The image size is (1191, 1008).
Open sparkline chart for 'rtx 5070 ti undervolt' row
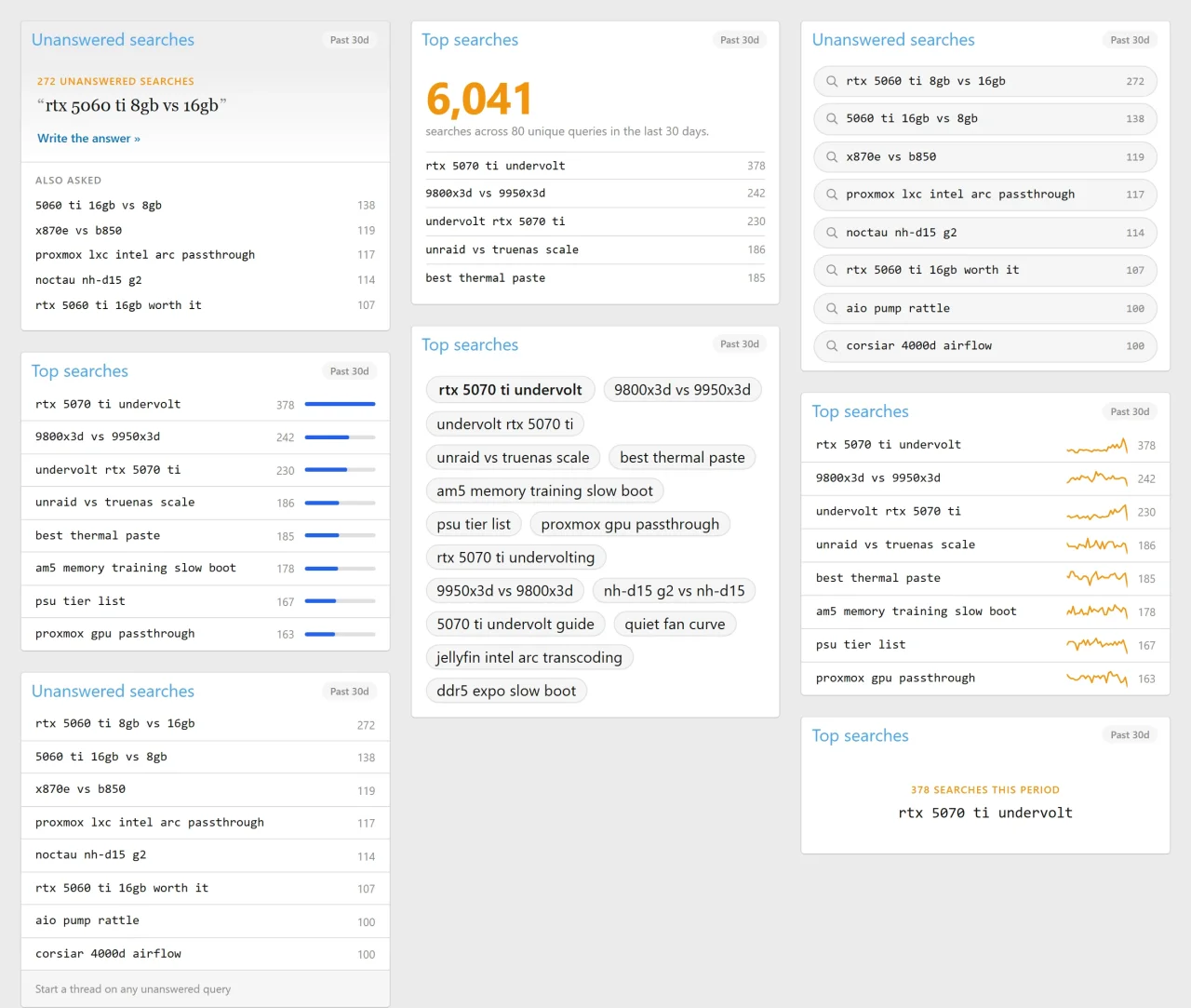point(1097,446)
